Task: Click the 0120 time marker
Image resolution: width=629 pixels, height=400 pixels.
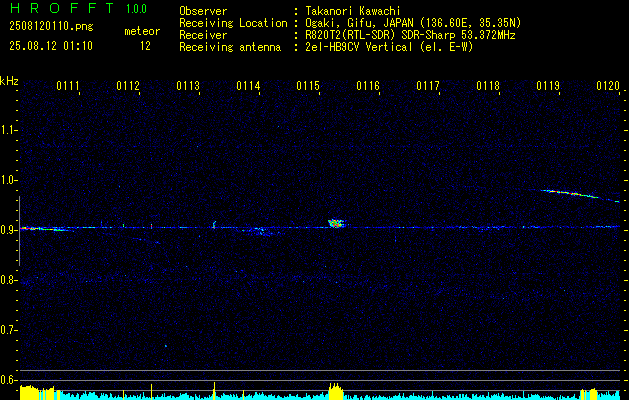Action: [x=608, y=86]
